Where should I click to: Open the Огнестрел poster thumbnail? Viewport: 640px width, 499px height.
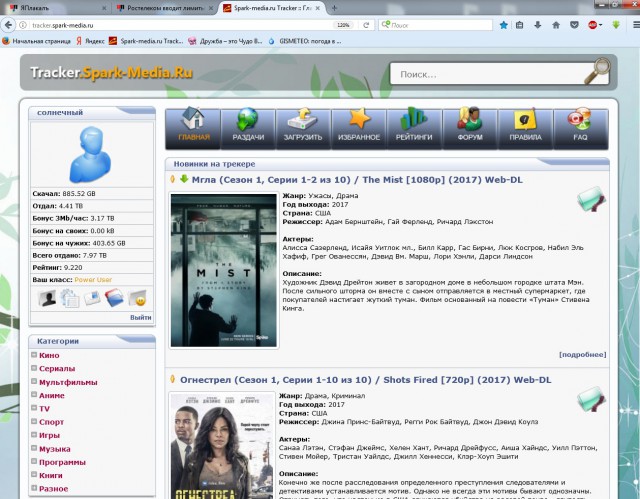click(222, 446)
